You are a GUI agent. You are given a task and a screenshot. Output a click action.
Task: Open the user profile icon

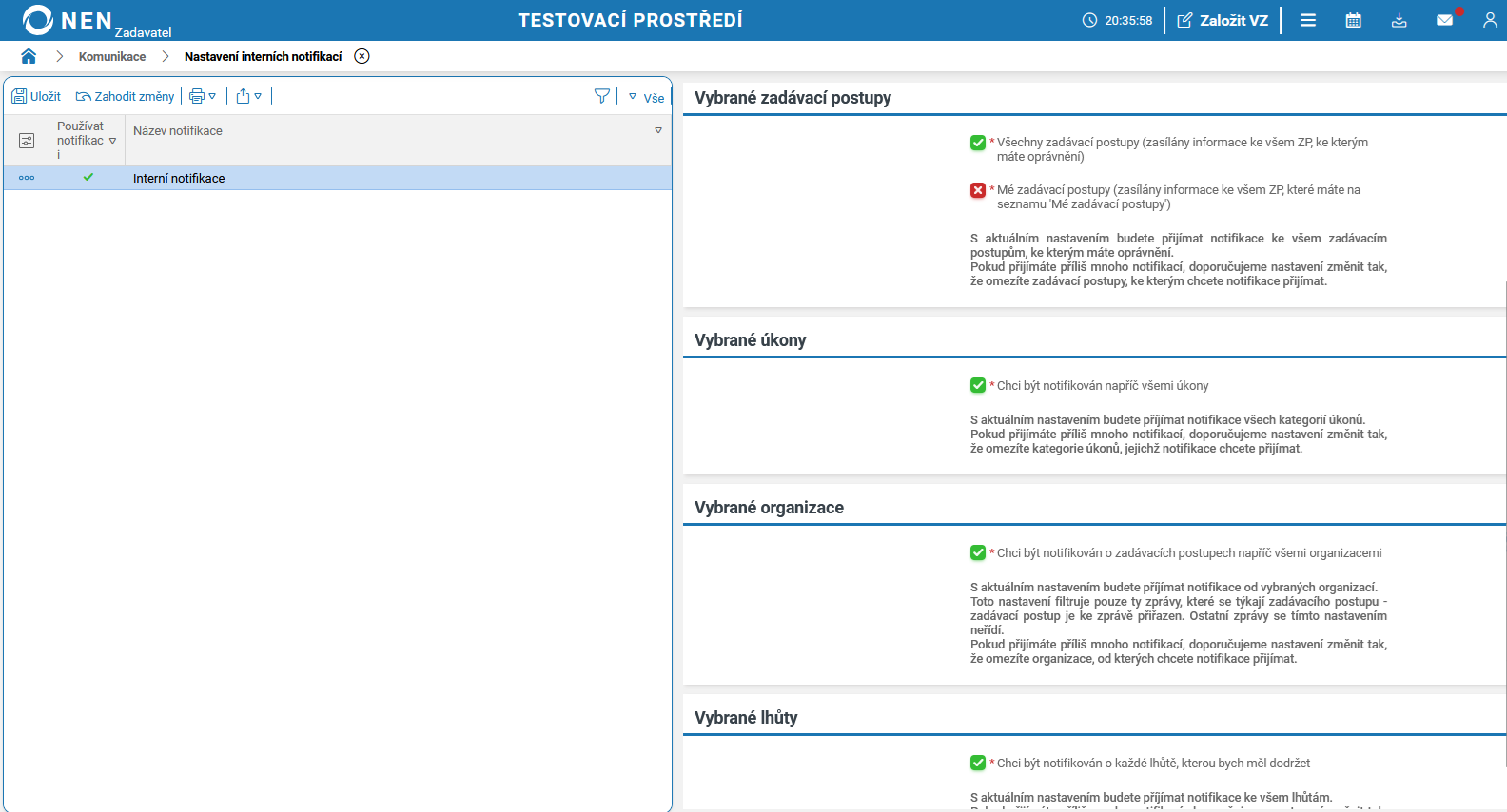(x=1489, y=20)
